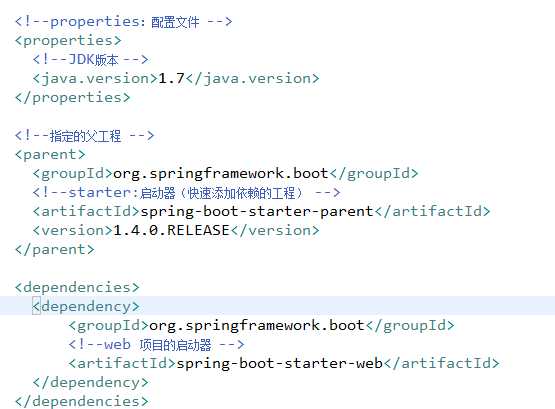Click the closing </properties> tag
Image resolution: width=555 pixels, height=409 pixels.
73,98
